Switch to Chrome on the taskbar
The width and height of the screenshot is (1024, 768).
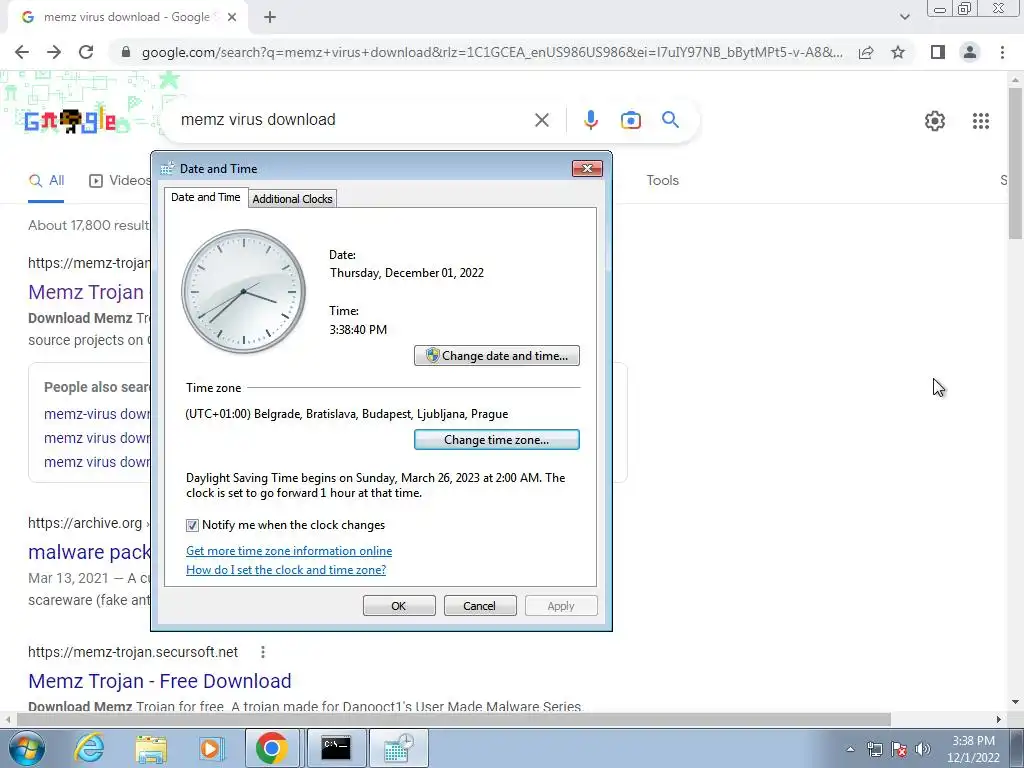[x=272, y=748]
